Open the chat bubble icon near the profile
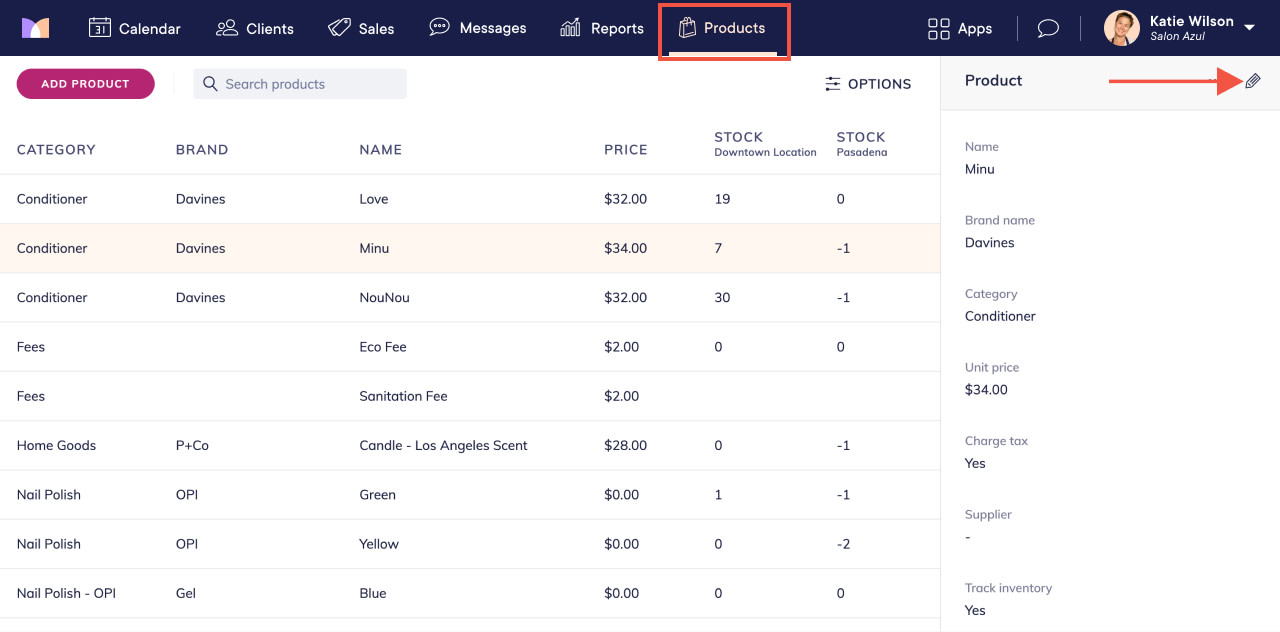The width and height of the screenshot is (1280, 632). pos(1047,28)
